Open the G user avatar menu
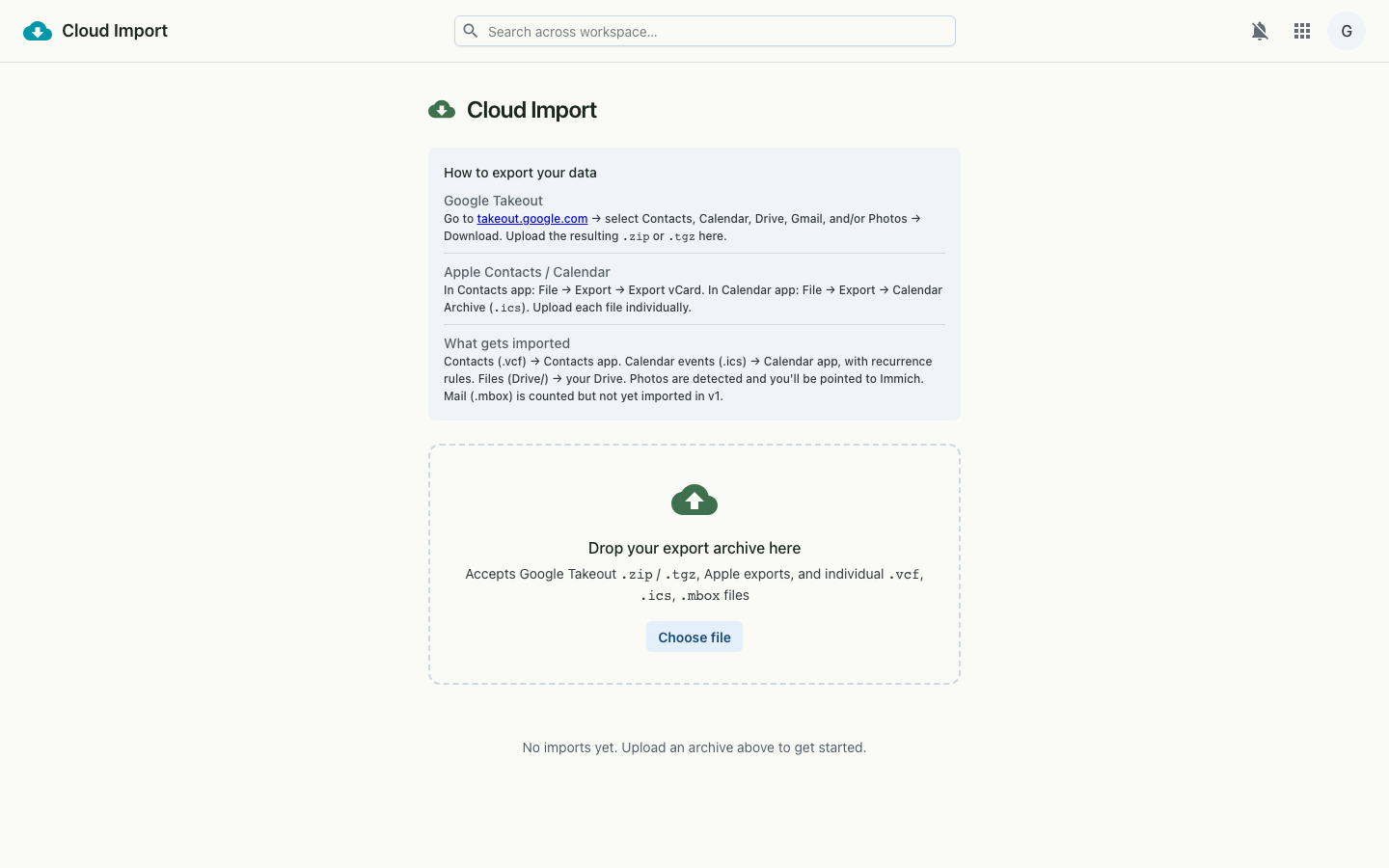Image resolution: width=1389 pixels, height=868 pixels. [x=1347, y=31]
